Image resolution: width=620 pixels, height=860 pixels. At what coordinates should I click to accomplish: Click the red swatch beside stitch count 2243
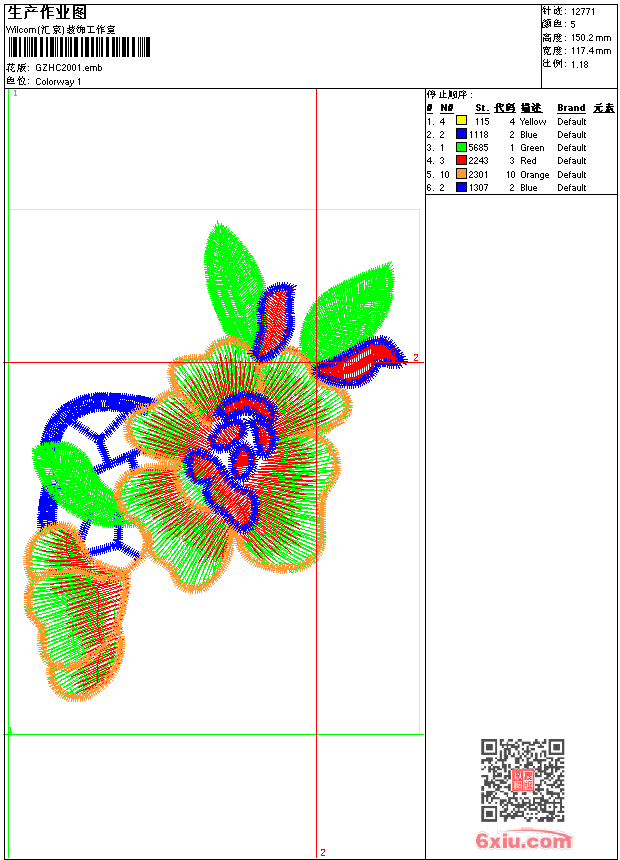point(461,160)
